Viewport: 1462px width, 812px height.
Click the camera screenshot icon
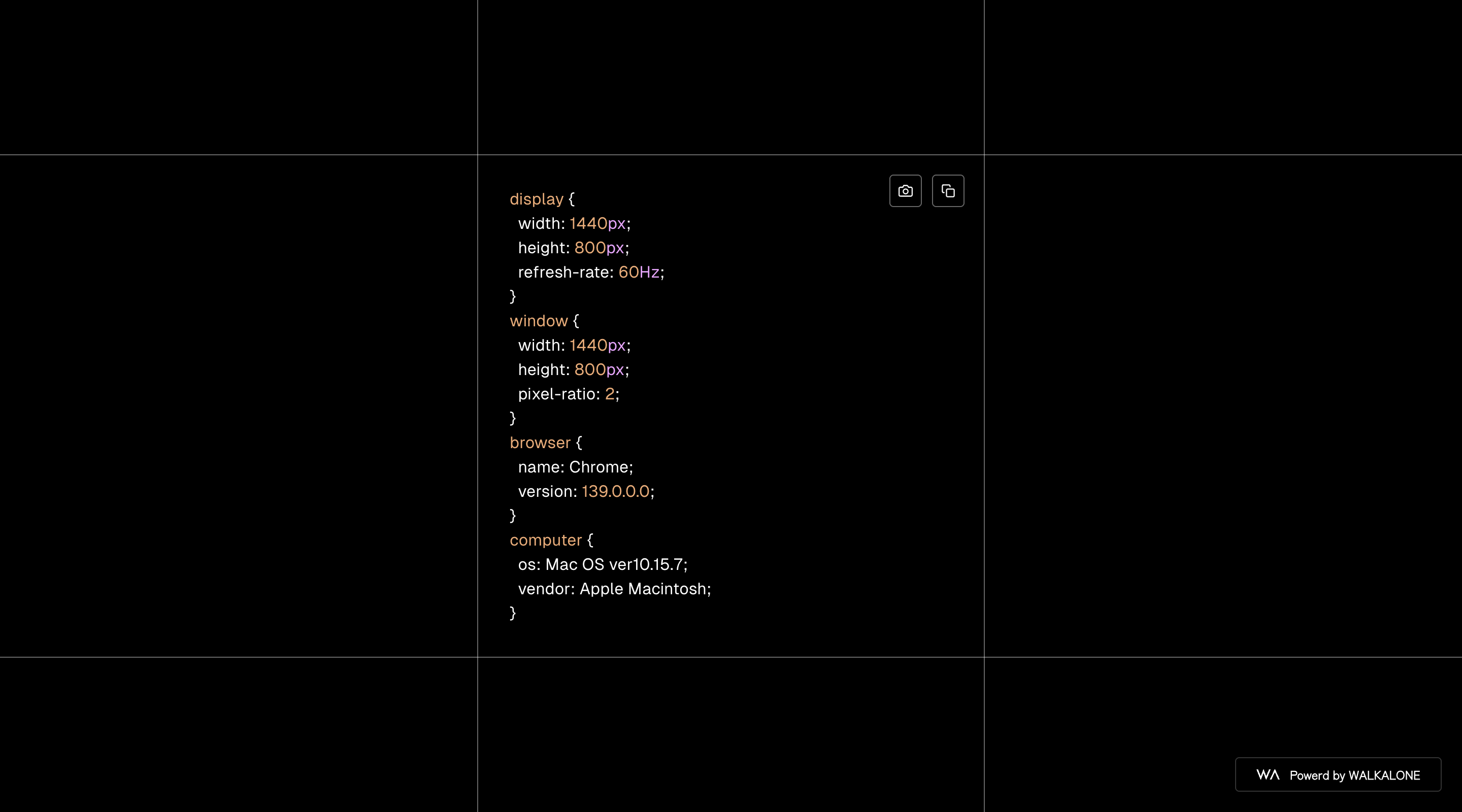[x=905, y=191]
